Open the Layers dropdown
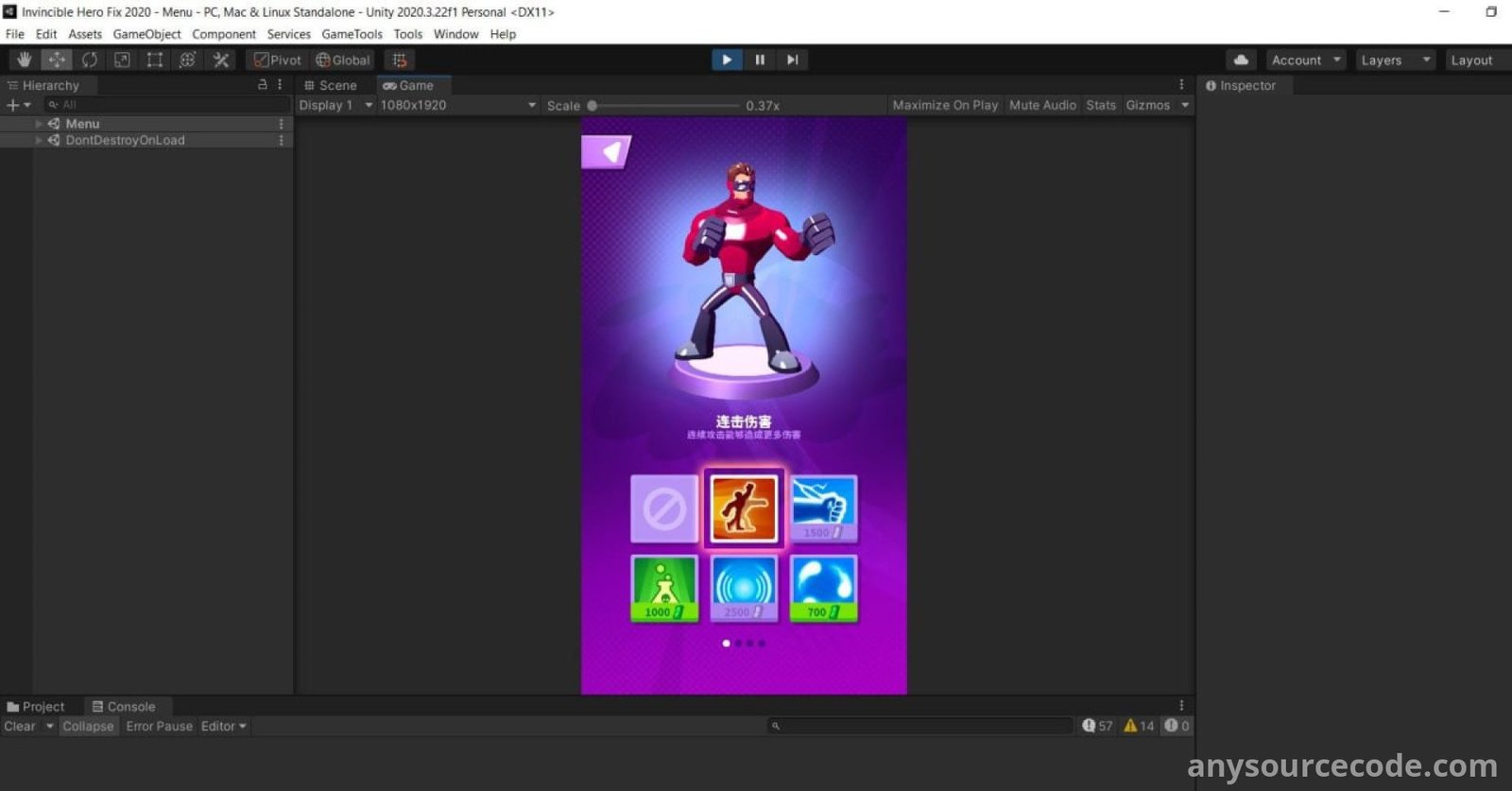Screen dimensions: 1512x791 1395,60
